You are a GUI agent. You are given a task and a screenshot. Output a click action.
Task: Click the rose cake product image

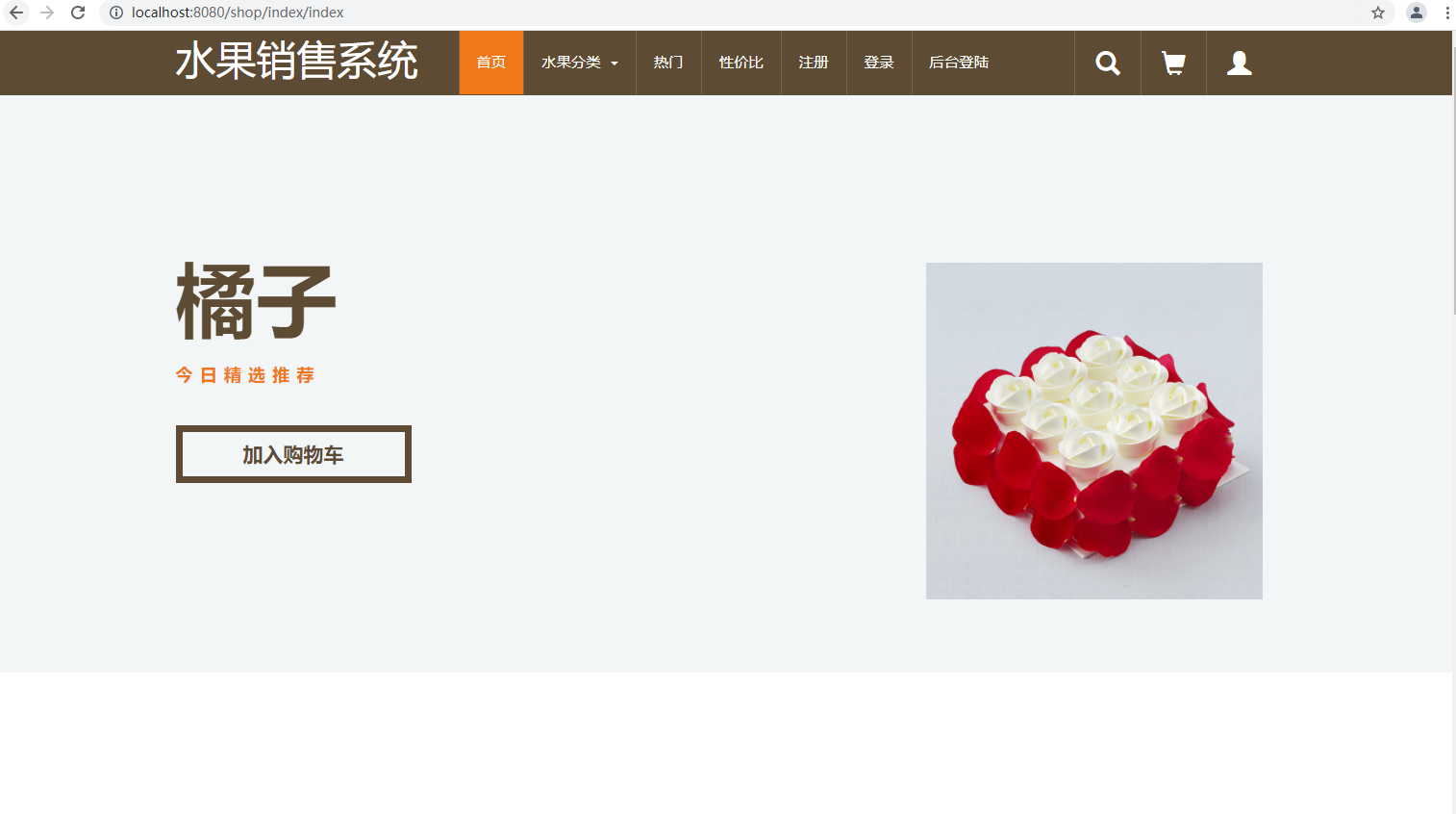1094,431
